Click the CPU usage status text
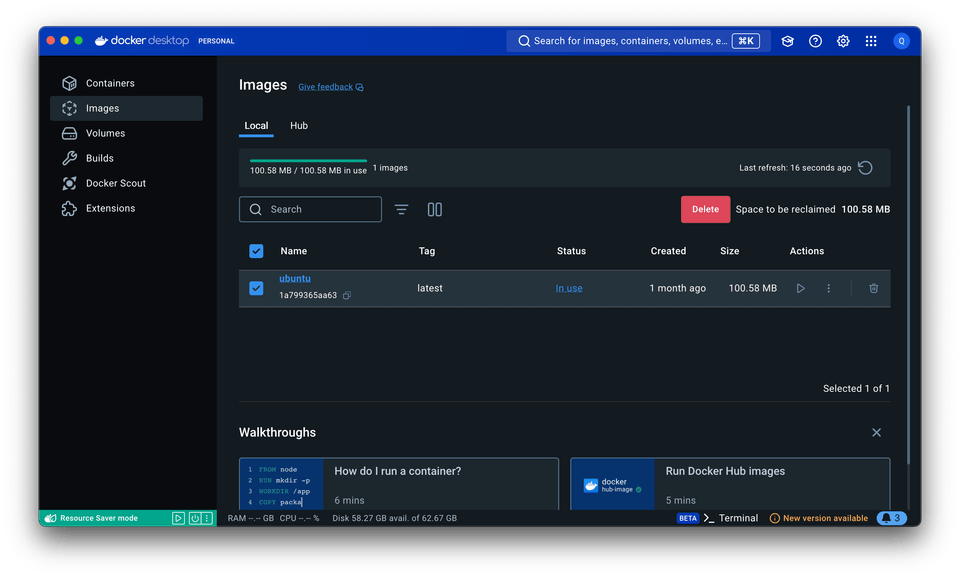The height and width of the screenshot is (578, 960). tap(299, 518)
